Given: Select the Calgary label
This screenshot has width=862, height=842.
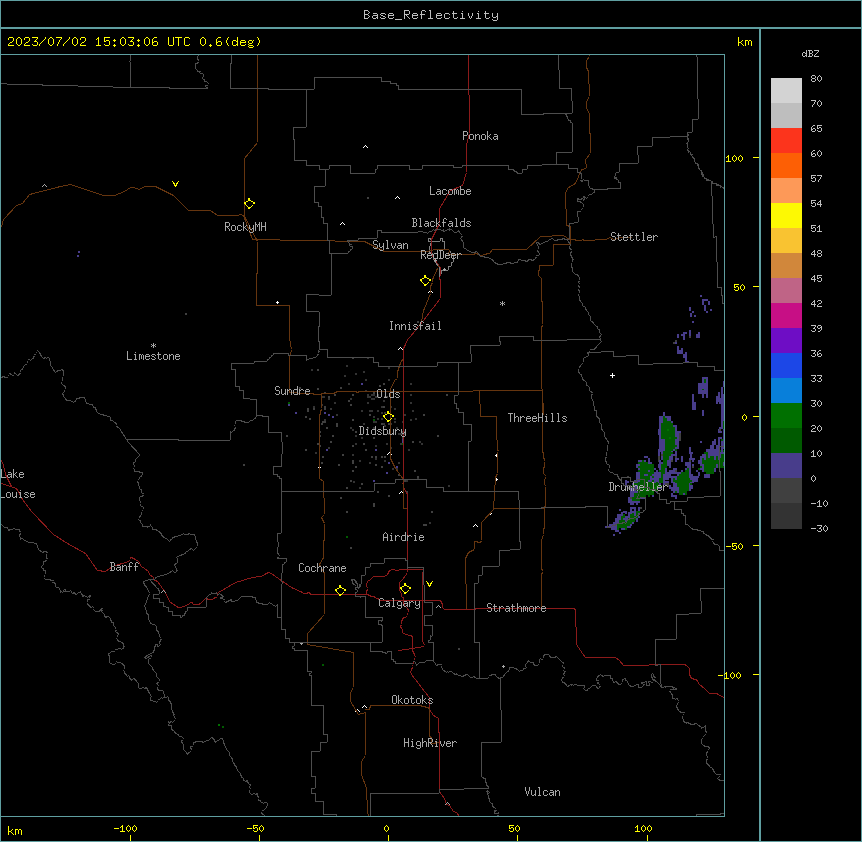Looking at the screenshot, I should [399, 603].
